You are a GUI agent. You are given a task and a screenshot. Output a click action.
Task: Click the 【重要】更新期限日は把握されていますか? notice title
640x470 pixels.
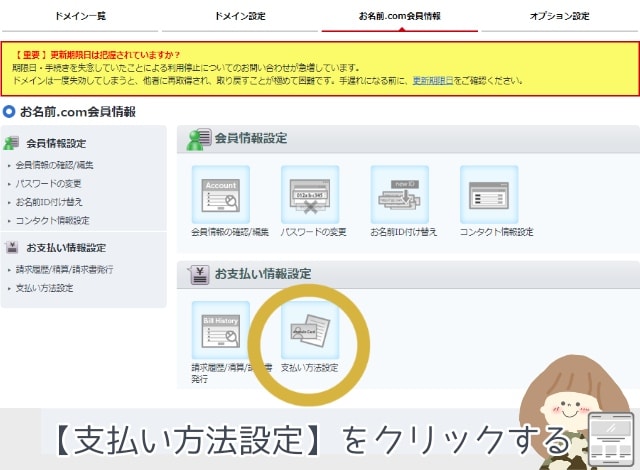pos(96,55)
